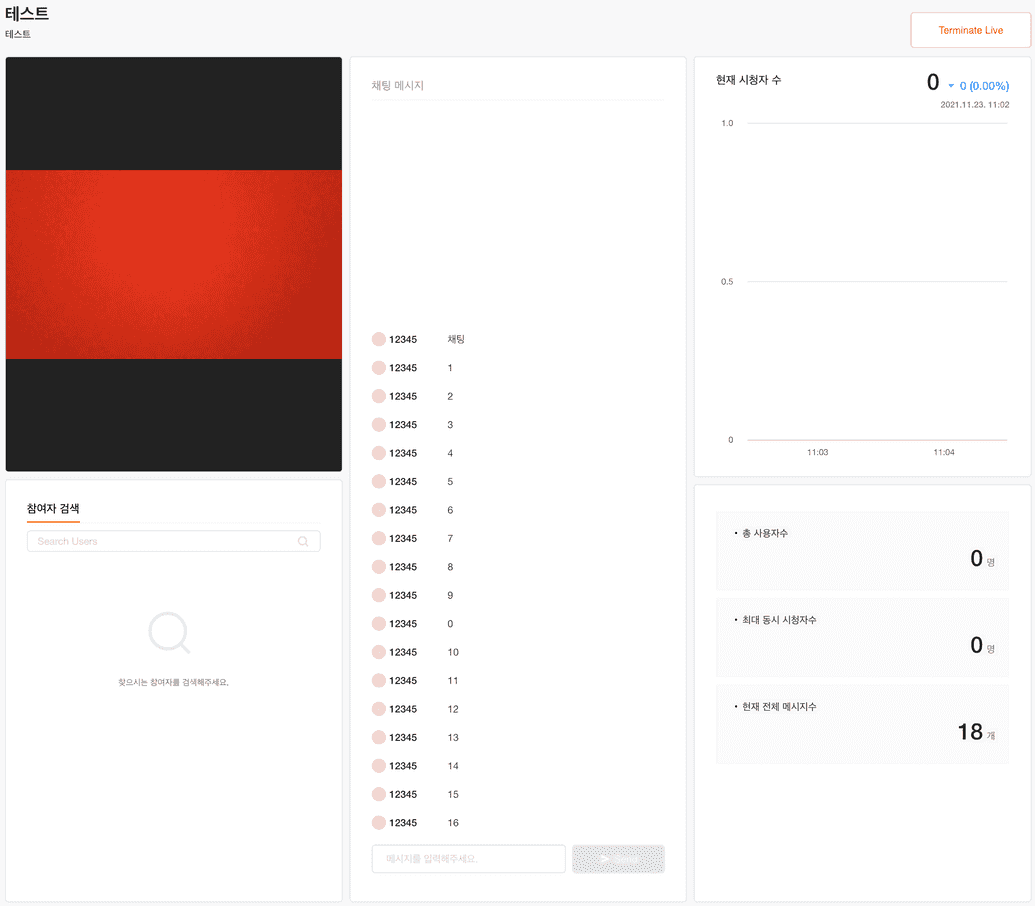The width and height of the screenshot is (1035, 906).
Task: Click the avatar next to message 12
Action: point(379,709)
